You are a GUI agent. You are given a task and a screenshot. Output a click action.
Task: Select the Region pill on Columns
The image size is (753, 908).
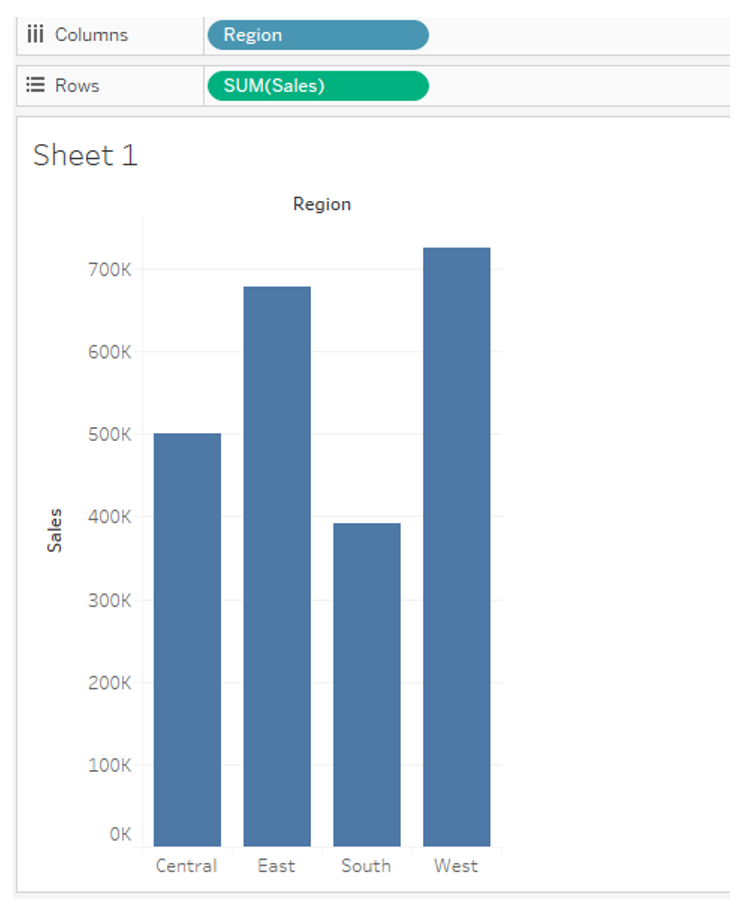click(x=318, y=35)
